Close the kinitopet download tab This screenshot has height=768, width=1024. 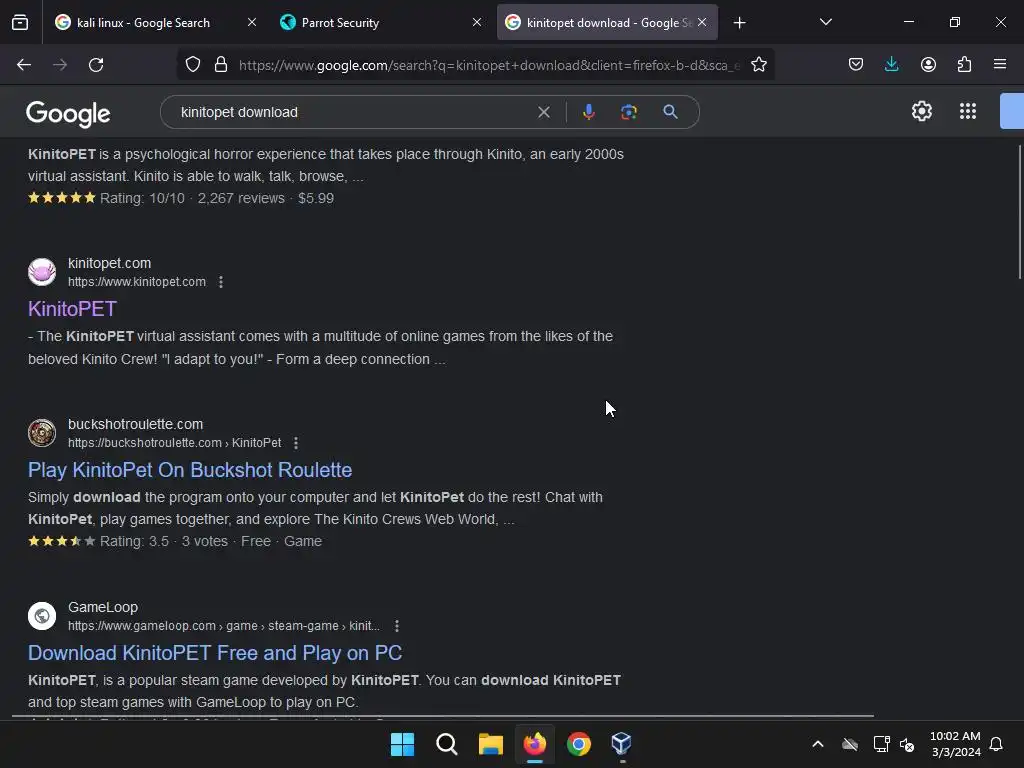(702, 23)
